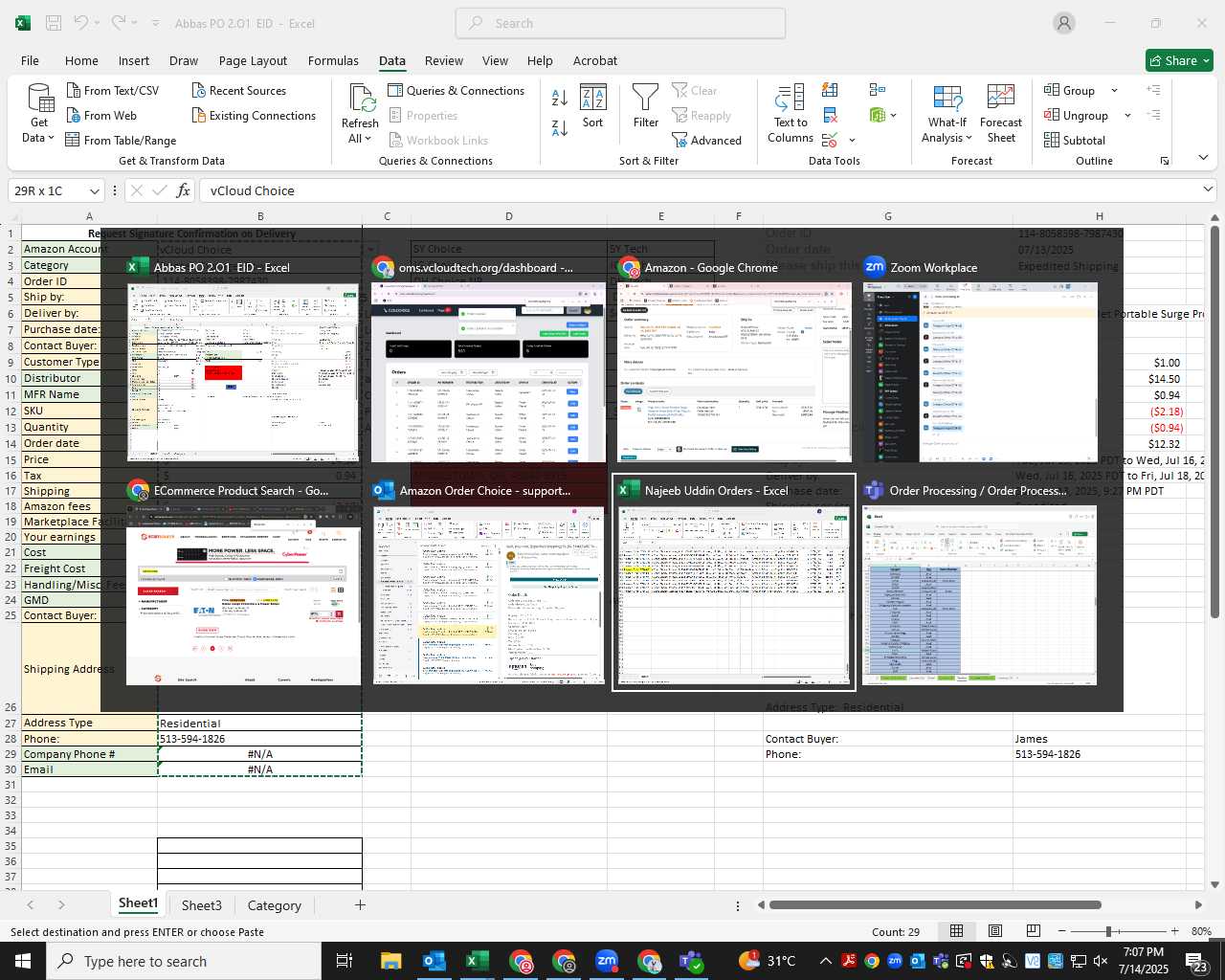Open Existing Connections
Image resolution: width=1225 pixels, height=980 pixels.
254,116
